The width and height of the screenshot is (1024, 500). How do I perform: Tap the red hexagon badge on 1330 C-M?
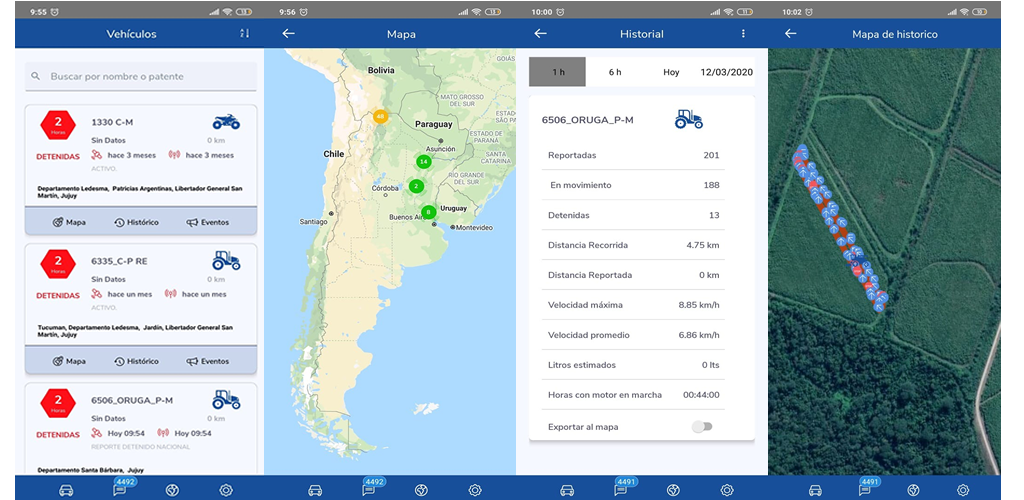58,124
